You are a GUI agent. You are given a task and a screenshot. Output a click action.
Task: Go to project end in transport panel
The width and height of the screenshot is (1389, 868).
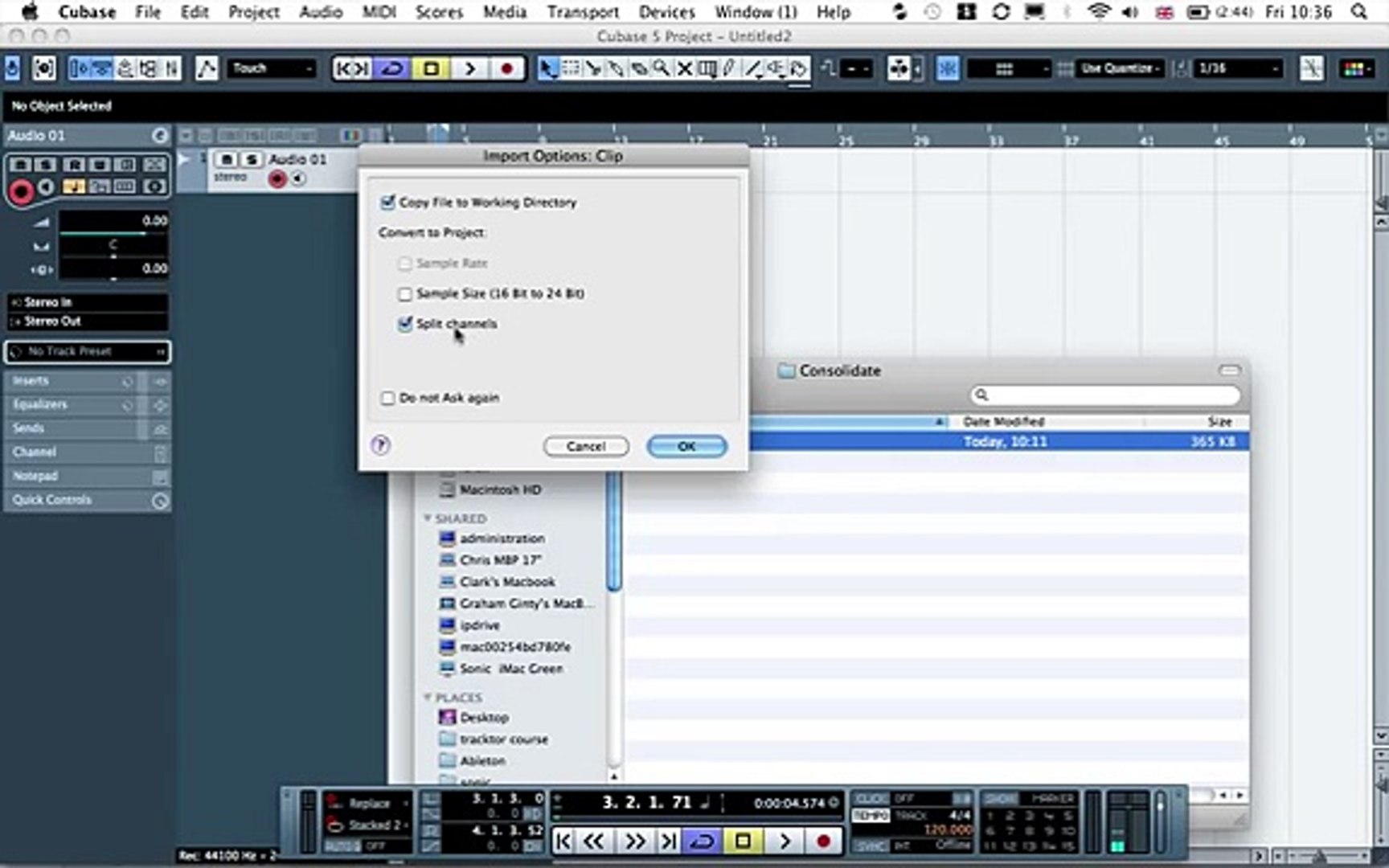tap(668, 841)
